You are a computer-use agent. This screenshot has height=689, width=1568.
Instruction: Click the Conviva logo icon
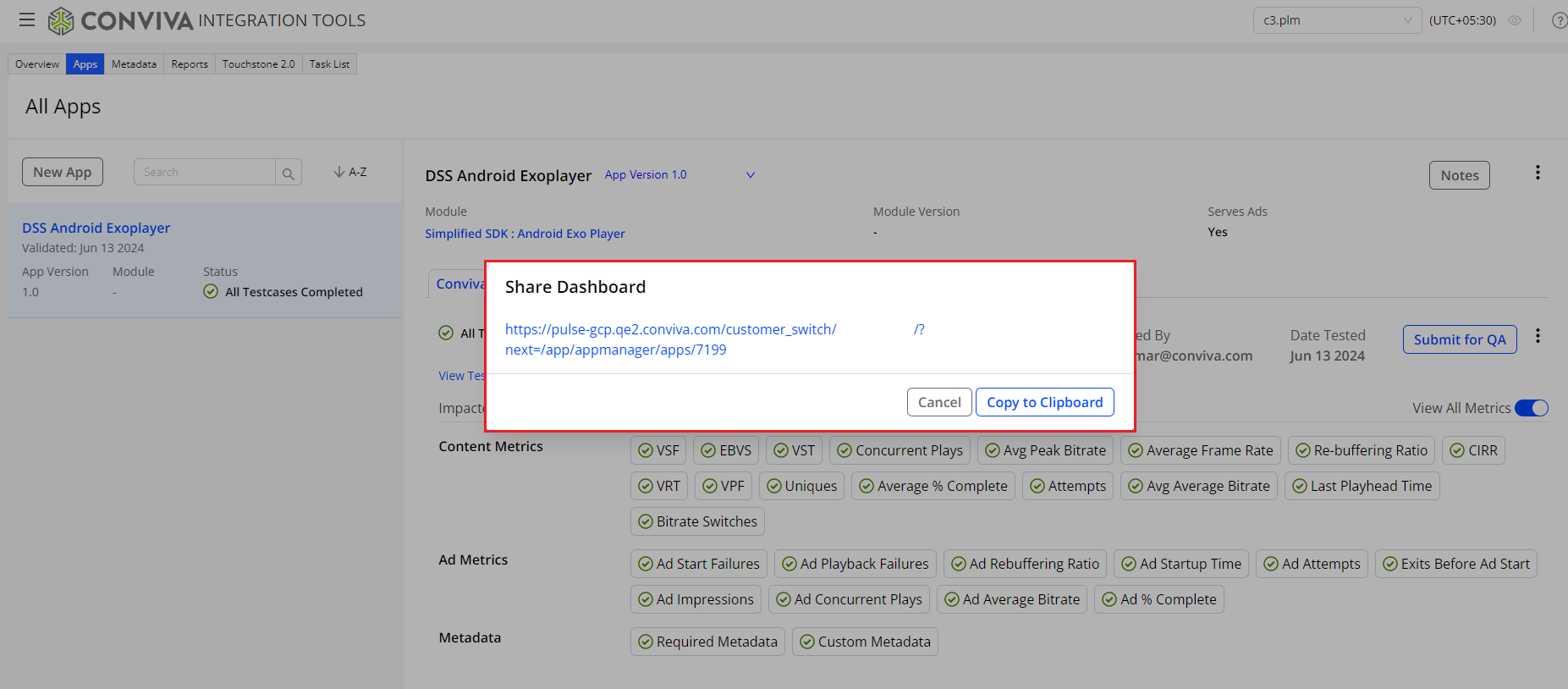click(61, 20)
